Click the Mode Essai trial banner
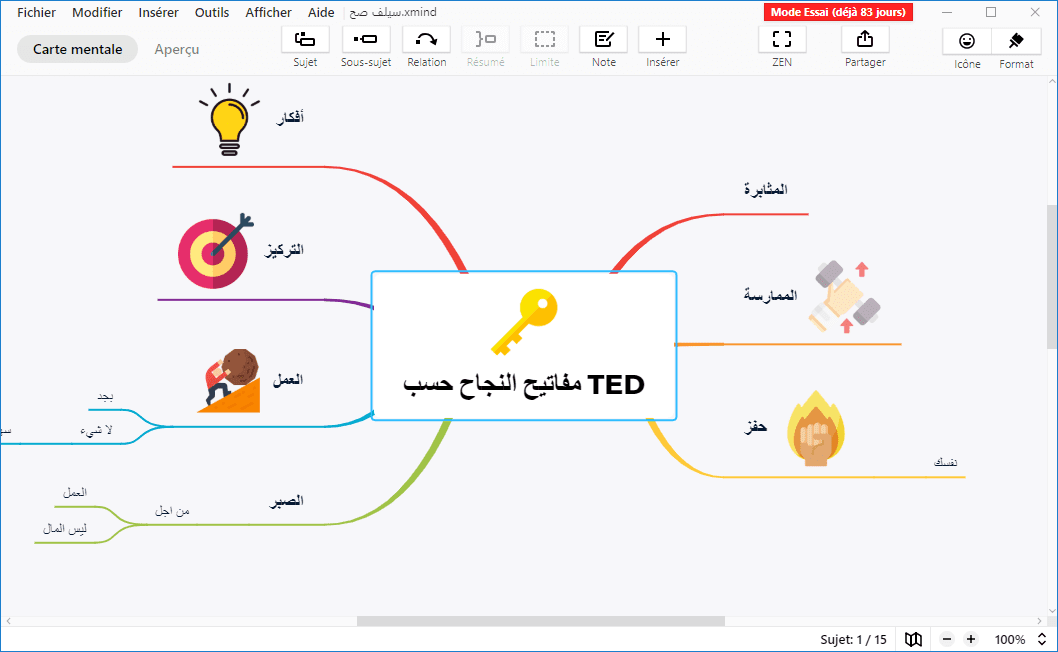 pyautogui.click(x=838, y=12)
